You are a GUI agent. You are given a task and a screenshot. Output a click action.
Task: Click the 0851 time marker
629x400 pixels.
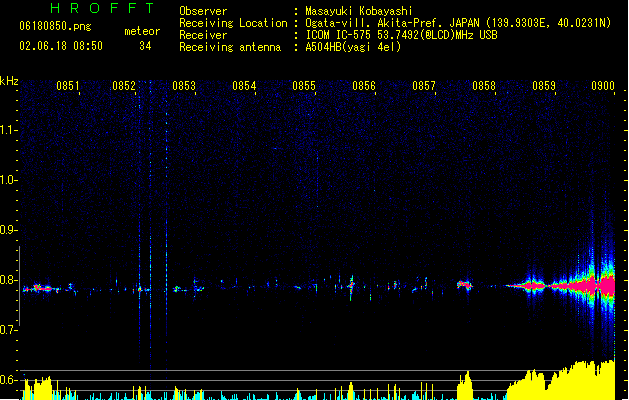coord(68,85)
